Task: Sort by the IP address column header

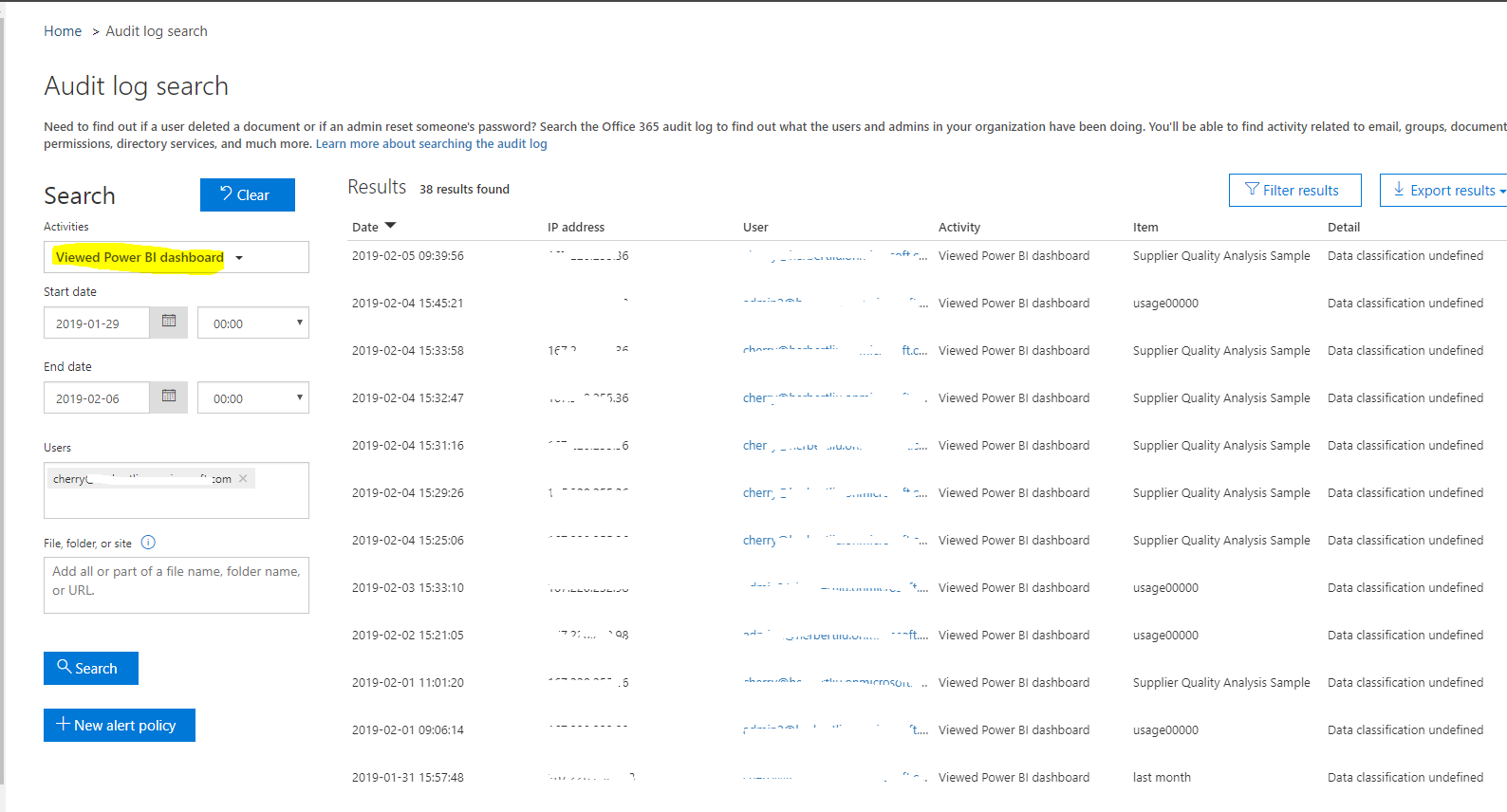Action: pos(576,227)
